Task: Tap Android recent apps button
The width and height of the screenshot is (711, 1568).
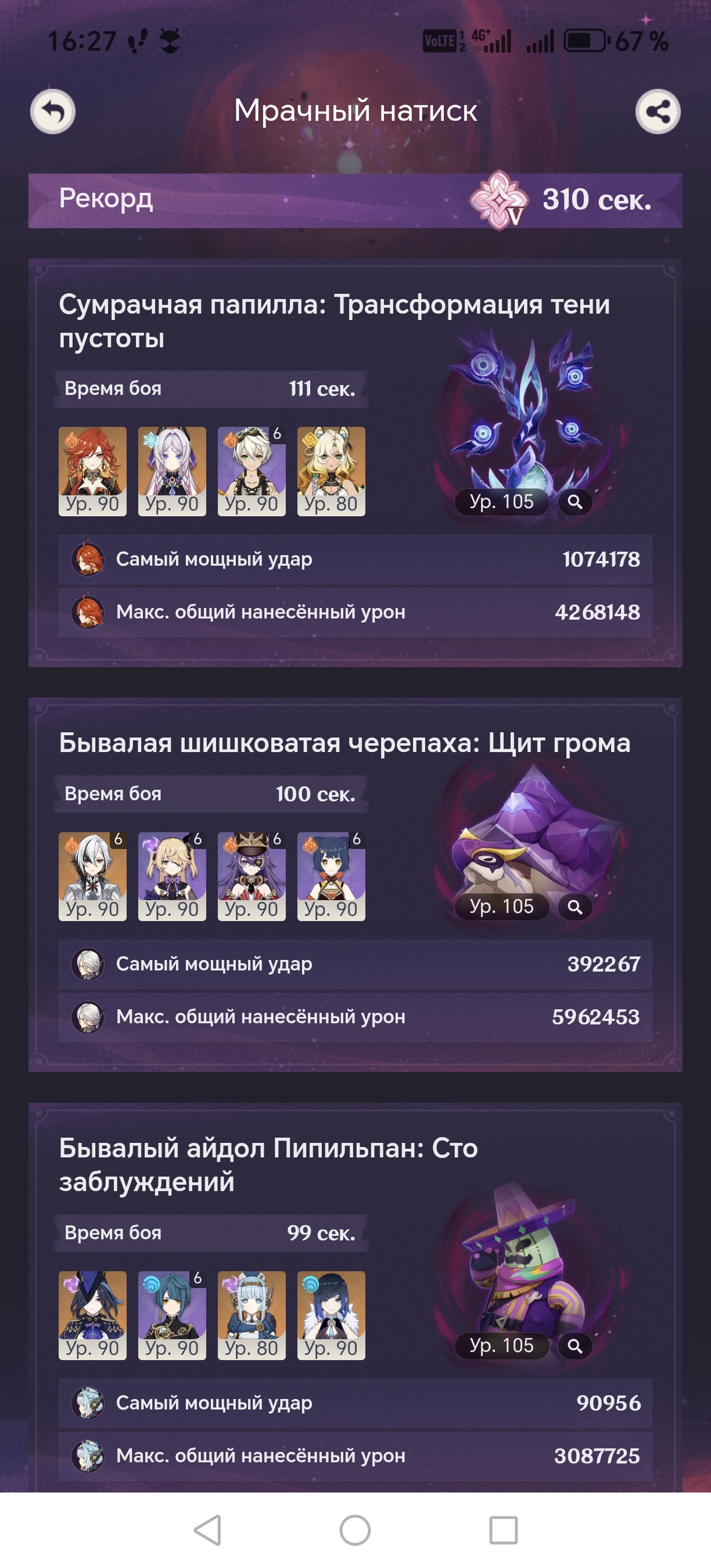Action: click(504, 1530)
